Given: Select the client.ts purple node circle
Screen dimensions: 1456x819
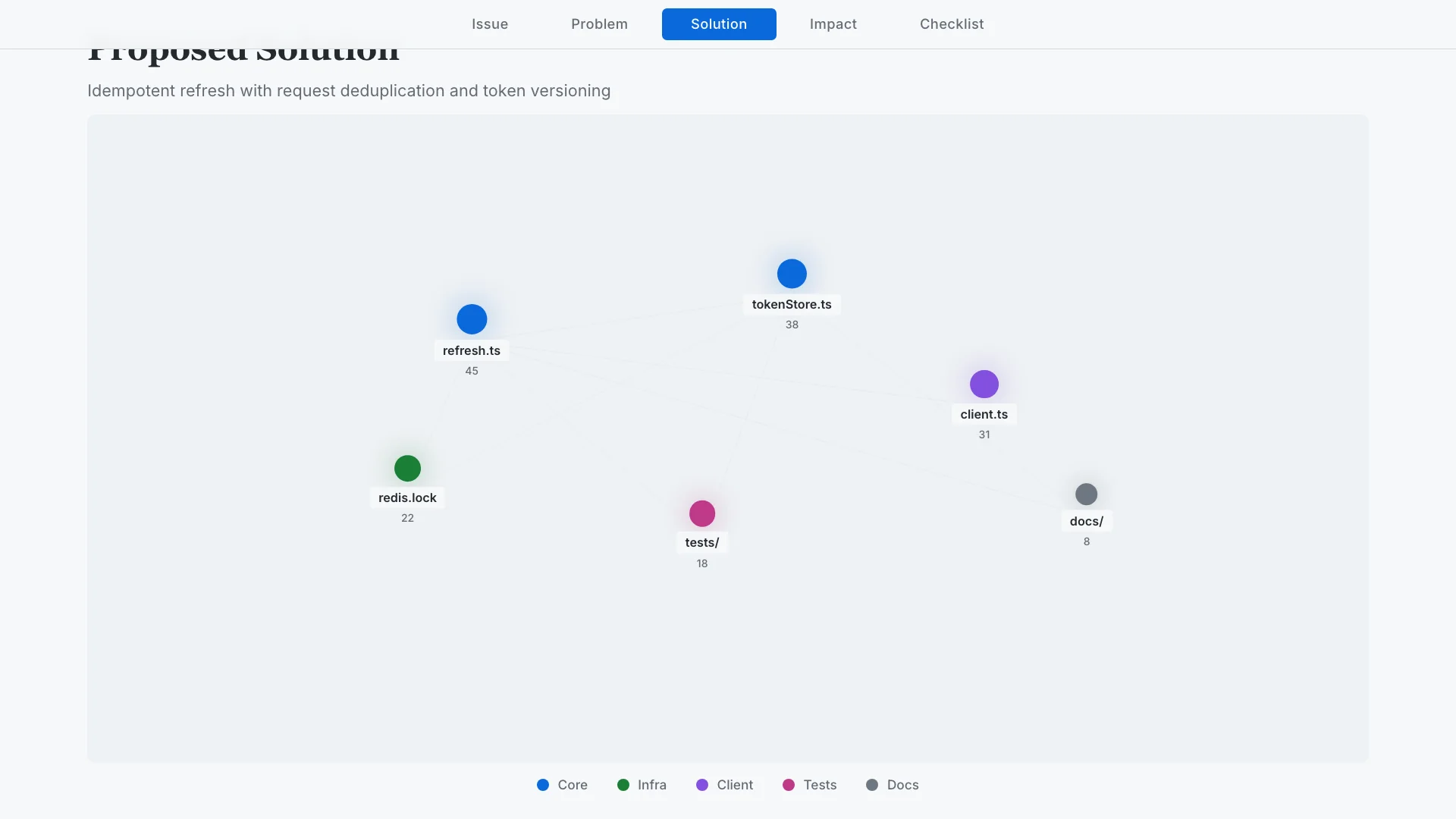Looking at the screenshot, I should [984, 384].
